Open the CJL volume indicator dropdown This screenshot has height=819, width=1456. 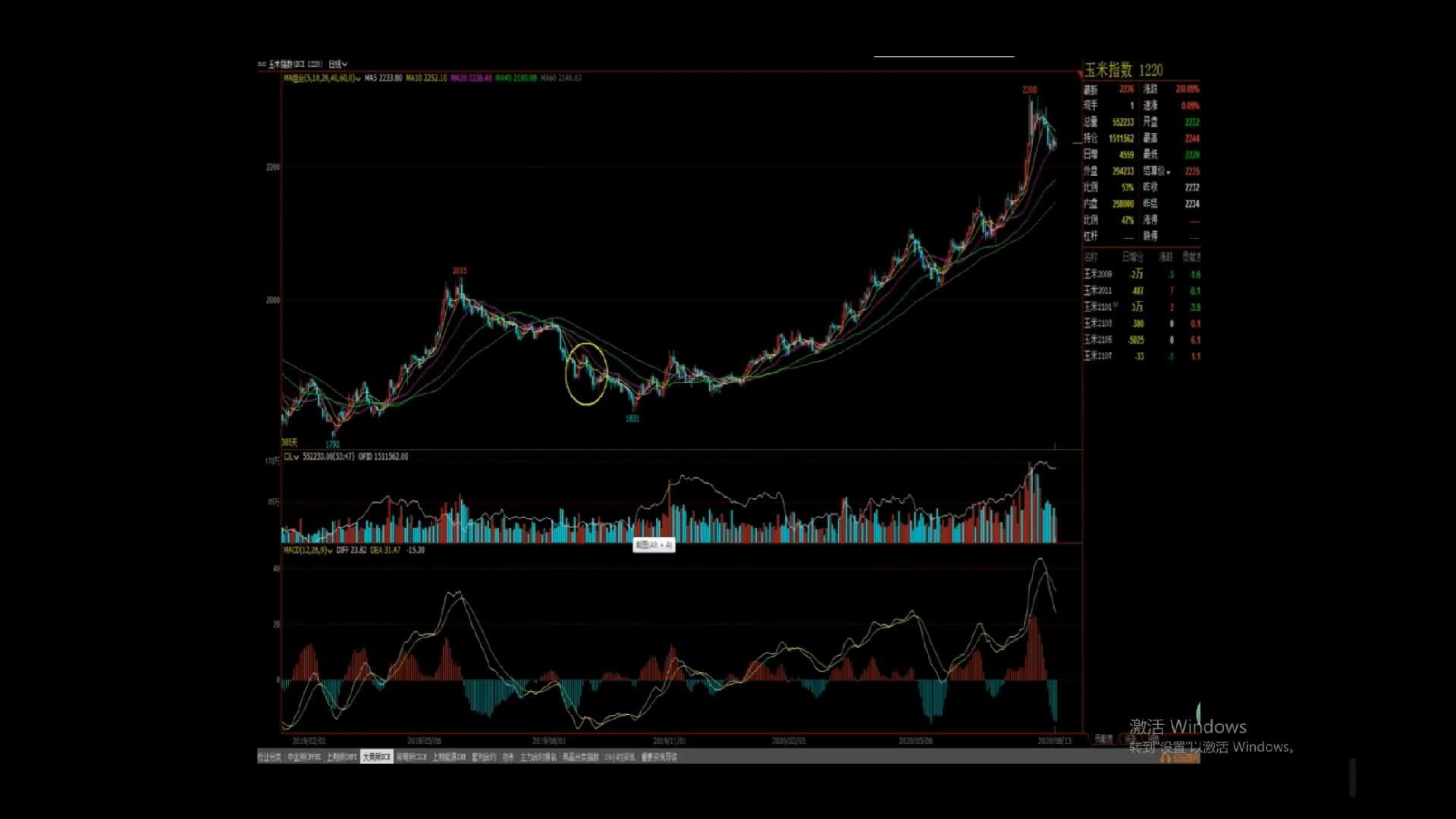point(291,457)
